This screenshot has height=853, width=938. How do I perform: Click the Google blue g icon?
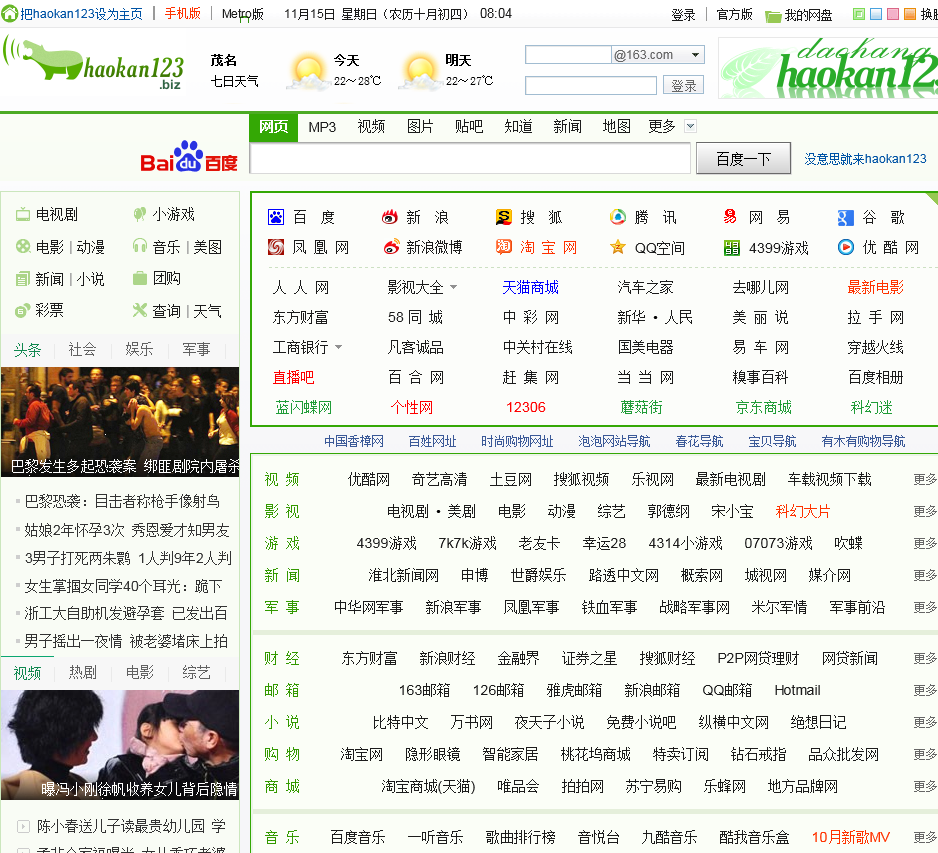tap(845, 218)
